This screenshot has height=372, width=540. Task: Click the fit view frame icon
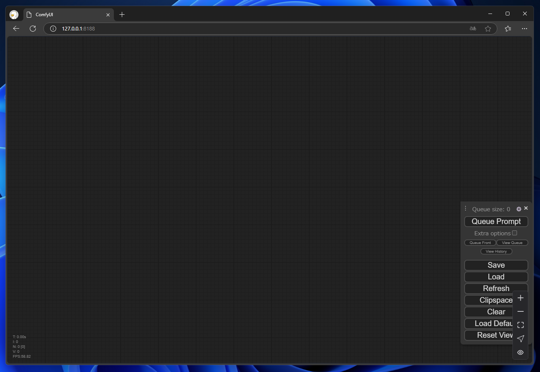[520, 325]
